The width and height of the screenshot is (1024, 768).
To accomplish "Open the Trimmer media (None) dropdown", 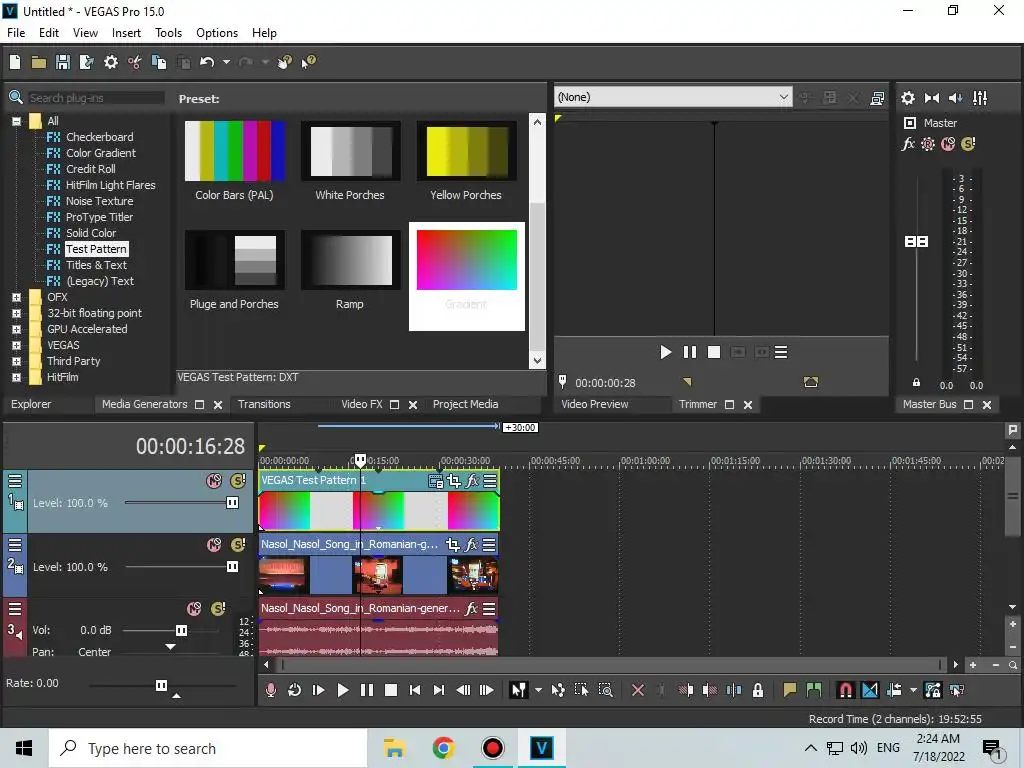I will coord(673,97).
